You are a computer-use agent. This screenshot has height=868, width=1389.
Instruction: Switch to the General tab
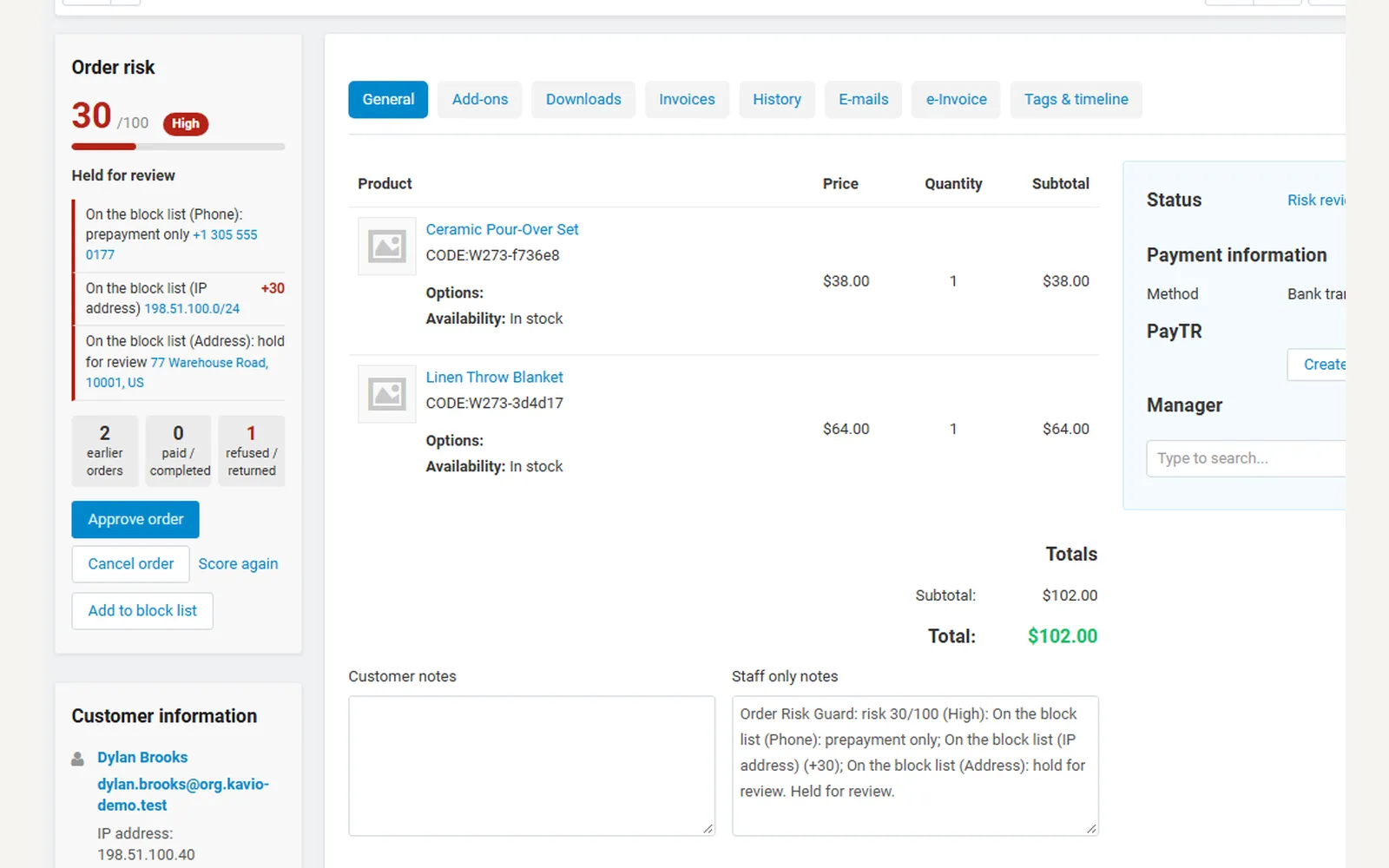pos(388,100)
